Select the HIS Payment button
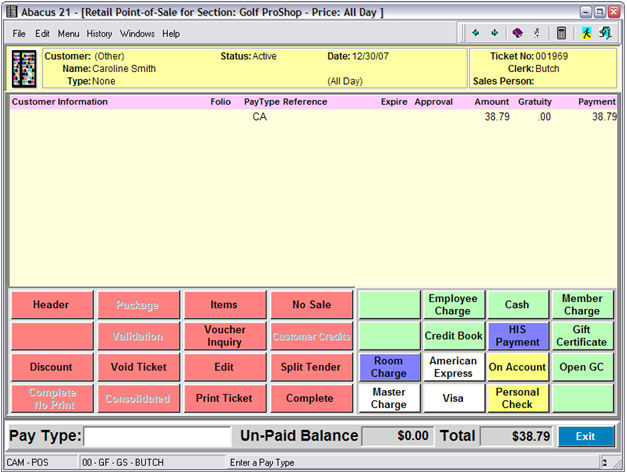 coord(517,336)
